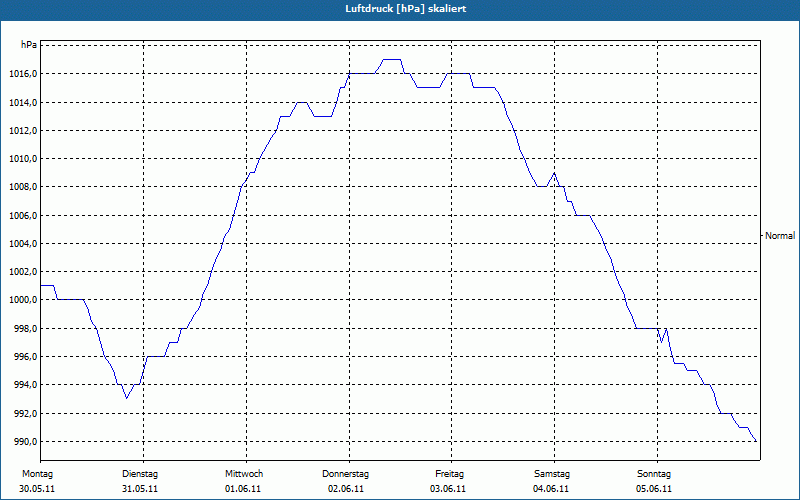
Task: Click the curve's peak at 1017 hPa
Action: point(391,60)
